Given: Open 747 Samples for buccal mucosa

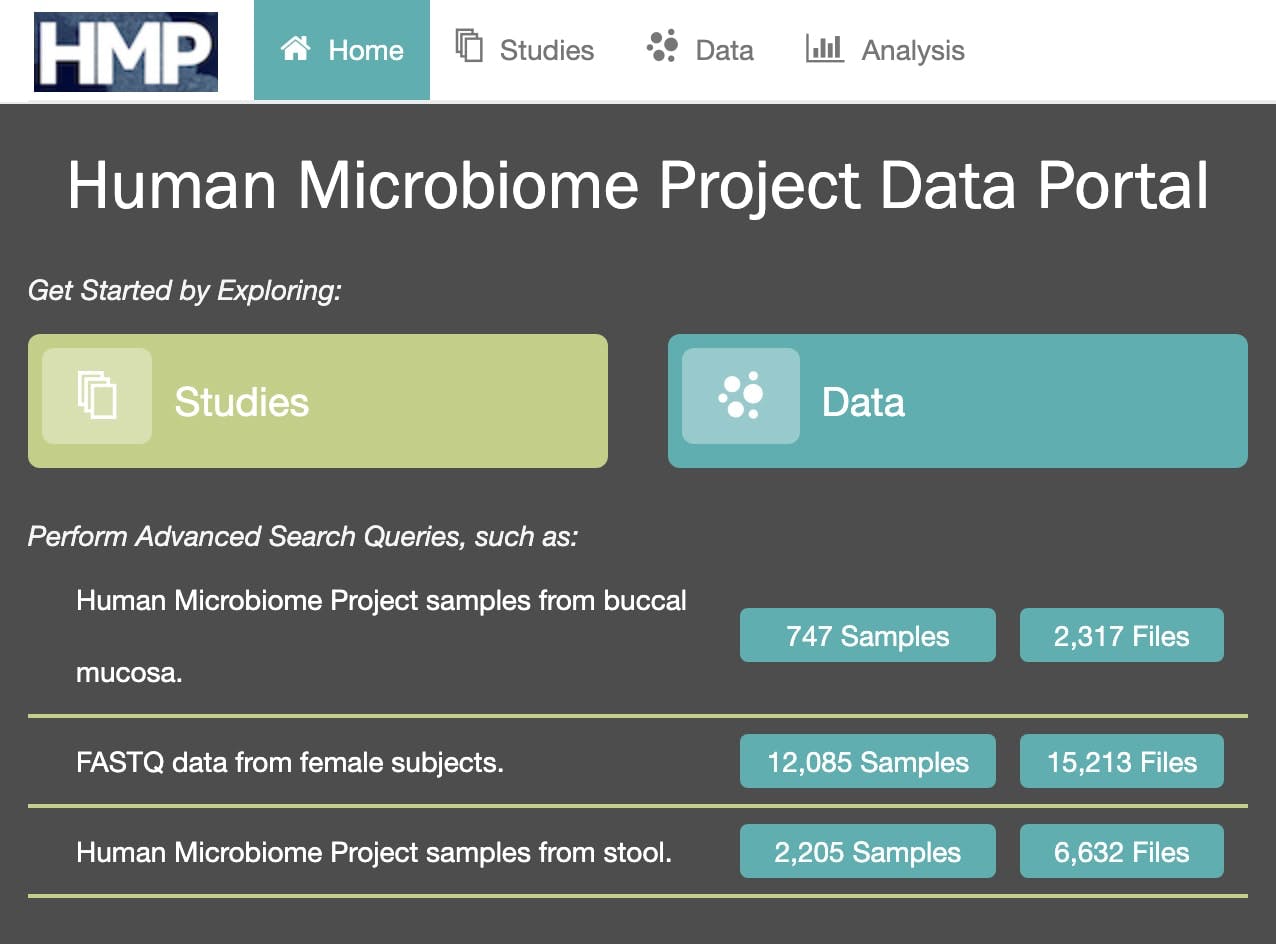Looking at the screenshot, I should (x=868, y=635).
